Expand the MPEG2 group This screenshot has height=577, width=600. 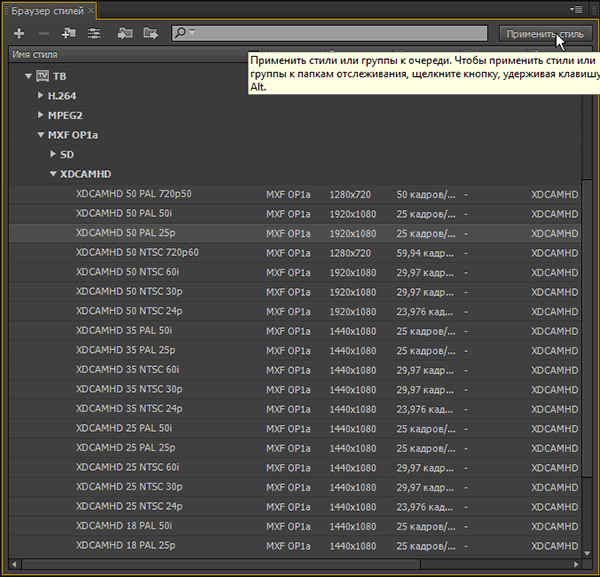click(40, 115)
